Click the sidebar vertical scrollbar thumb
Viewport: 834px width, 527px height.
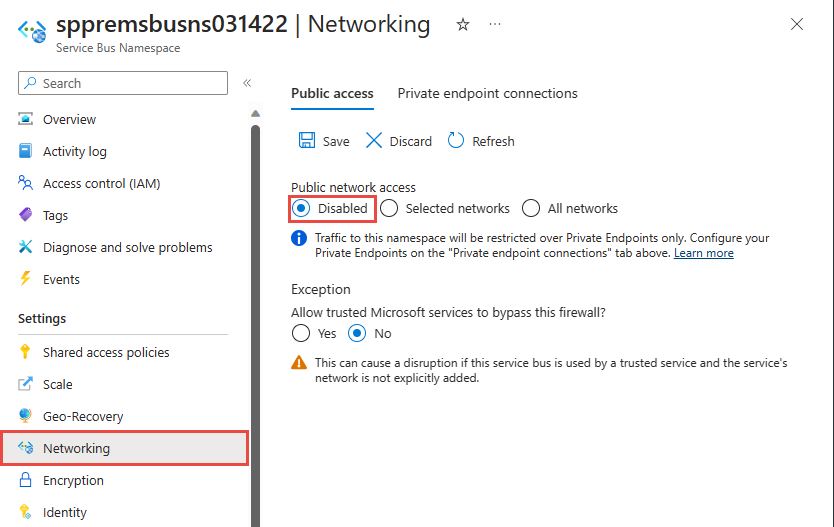[255, 324]
